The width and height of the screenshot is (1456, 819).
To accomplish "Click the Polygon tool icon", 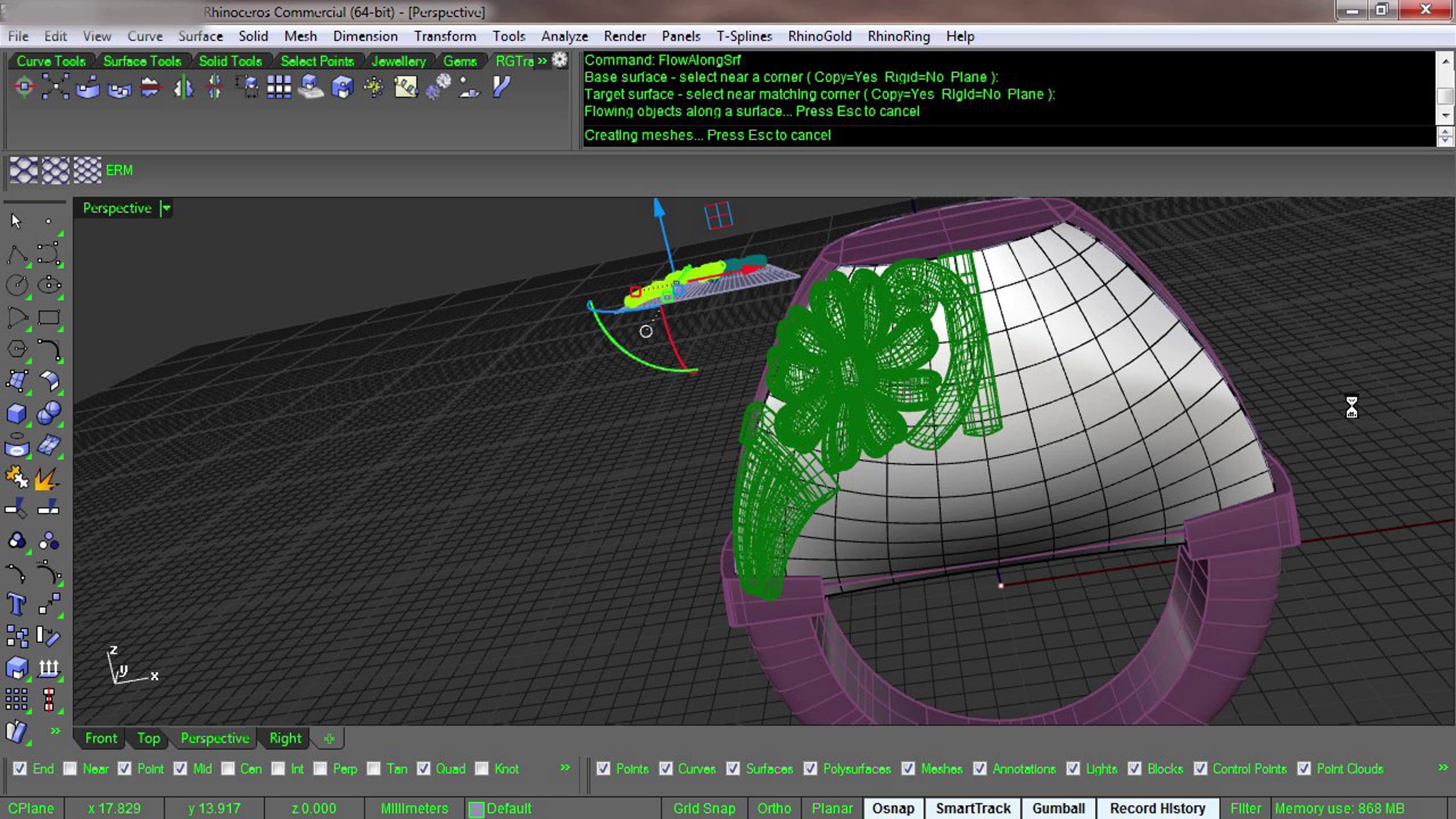I will tap(17, 349).
